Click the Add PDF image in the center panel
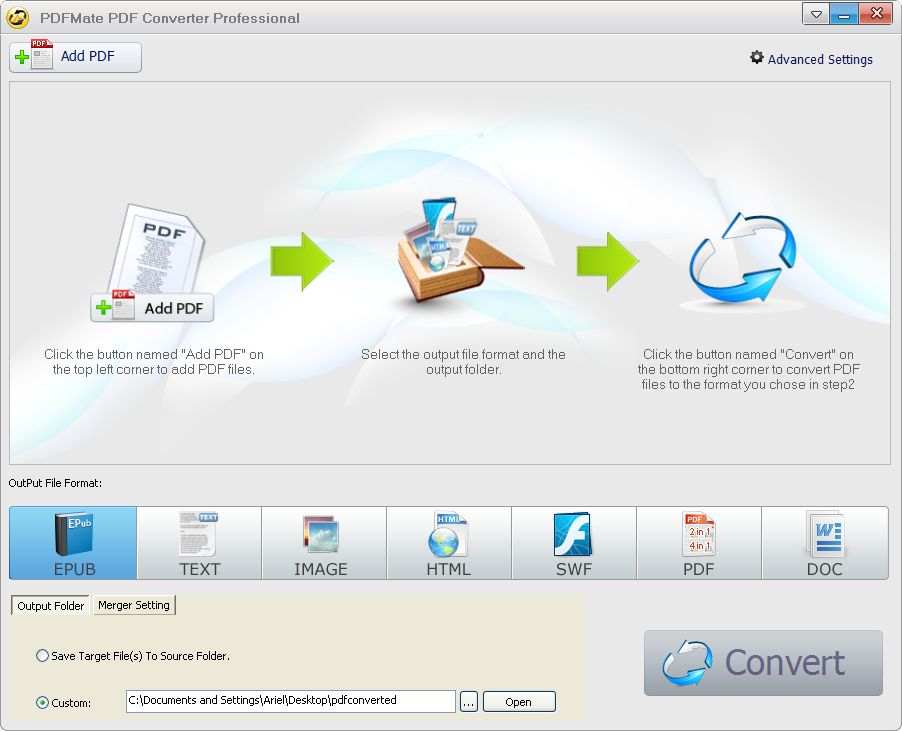Image resolution: width=902 pixels, height=731 pixels. coord(152,263)
